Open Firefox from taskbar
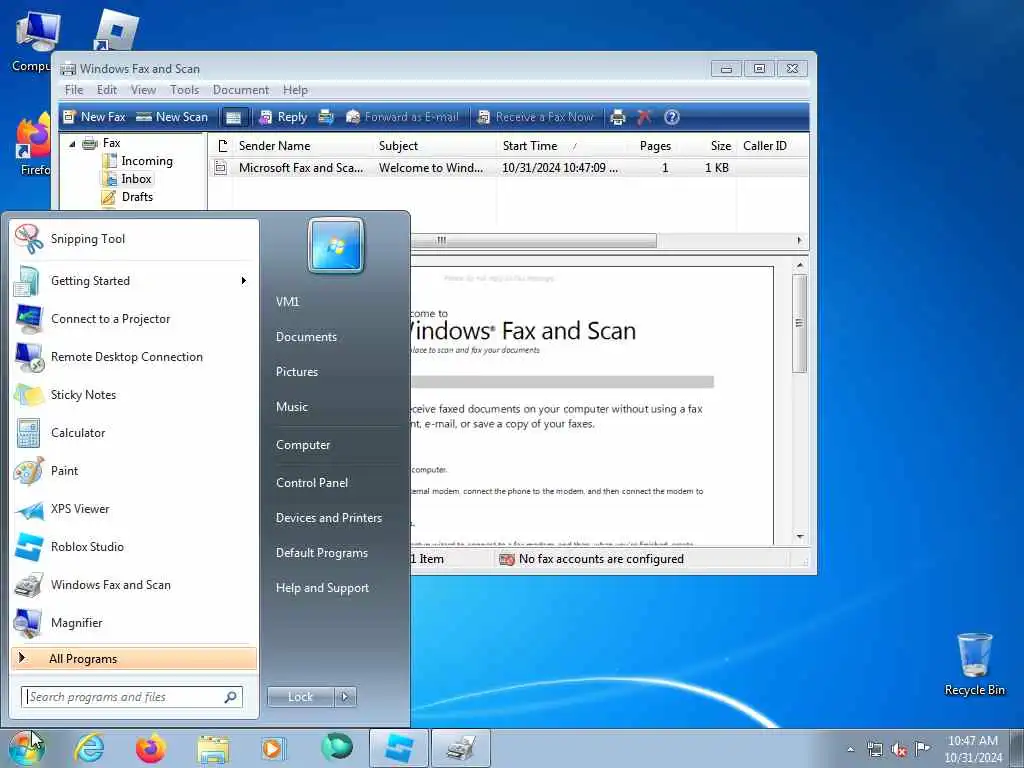Image resolution: width=1024 pixels, height=768 pixels. coord(150,748)
